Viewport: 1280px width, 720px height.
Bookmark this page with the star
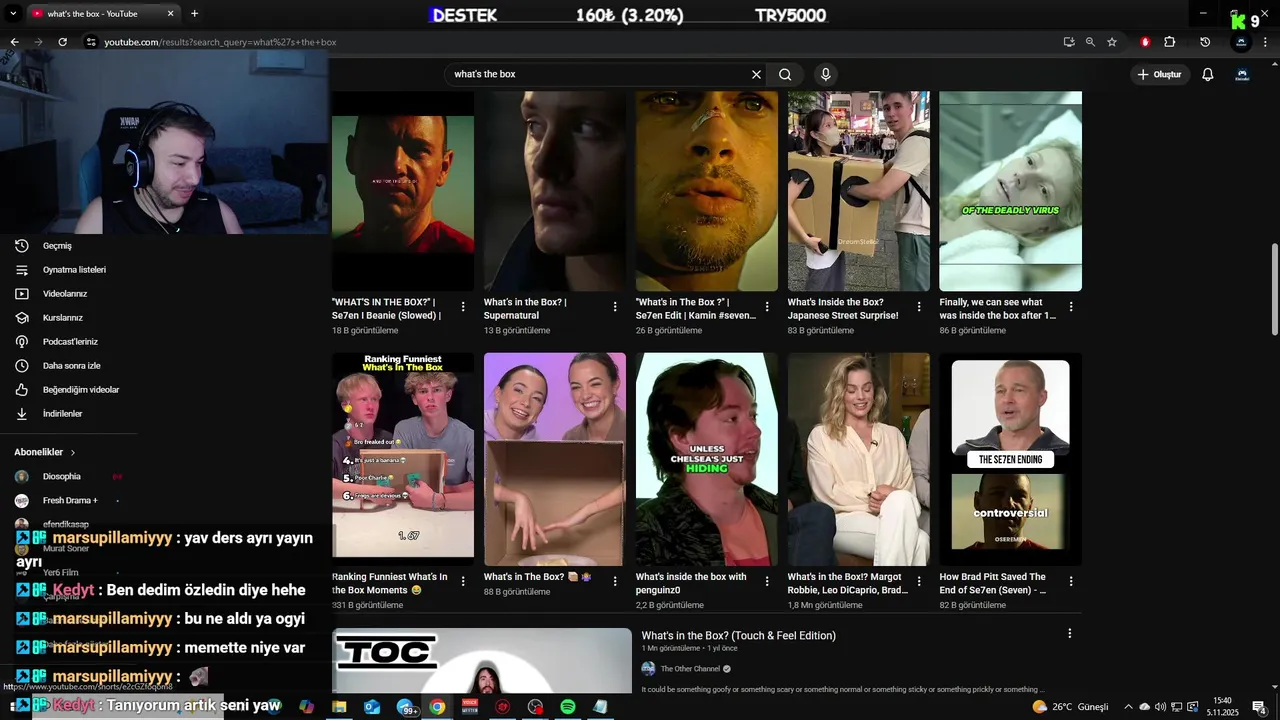coord(1111,42)
